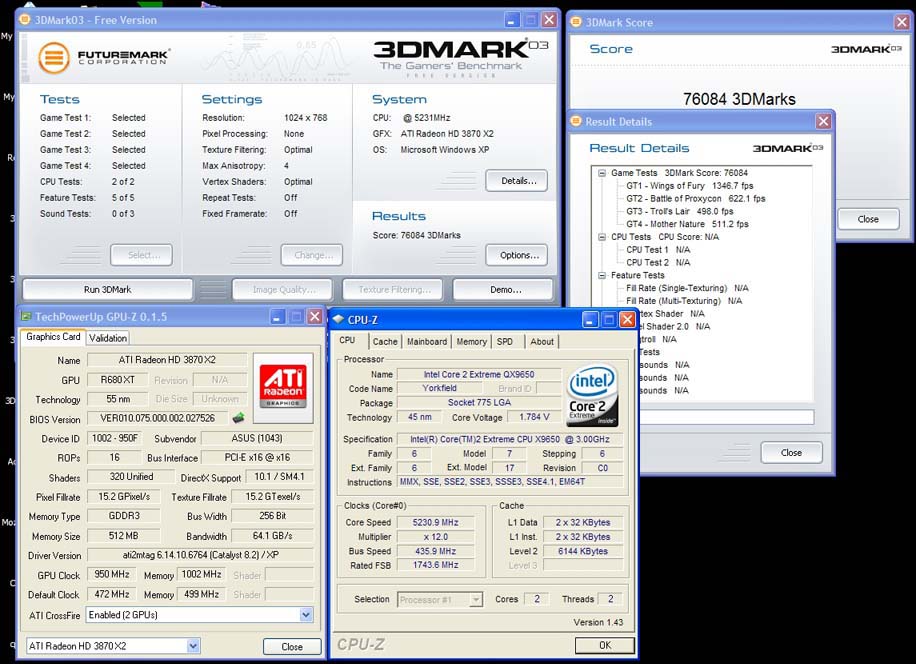916x664 pixels.
Task: Open the Mainboard tab in CPU-Z
Action: click(427, 342)
